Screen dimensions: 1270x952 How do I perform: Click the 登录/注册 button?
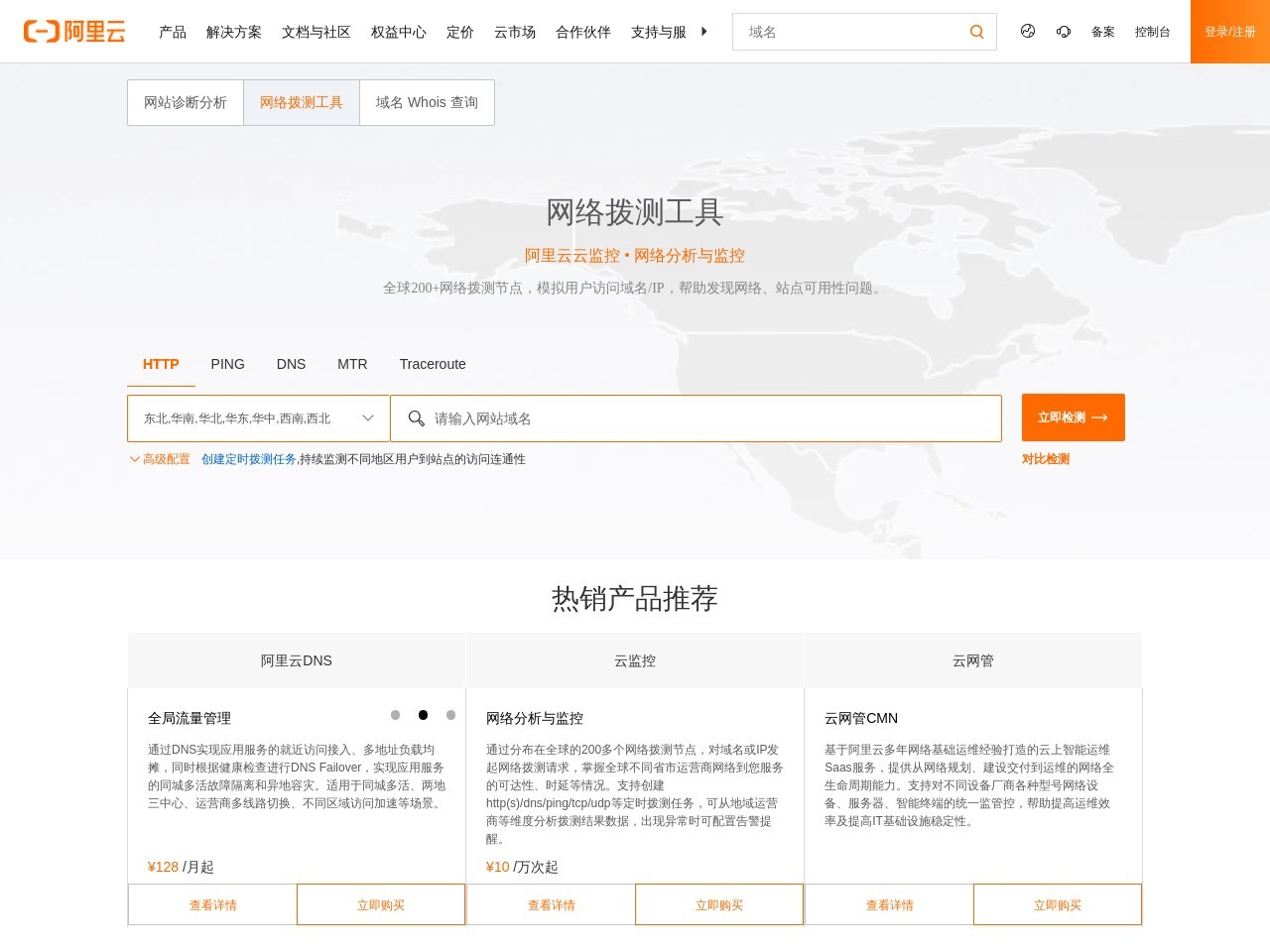(x=1229, y=31)
